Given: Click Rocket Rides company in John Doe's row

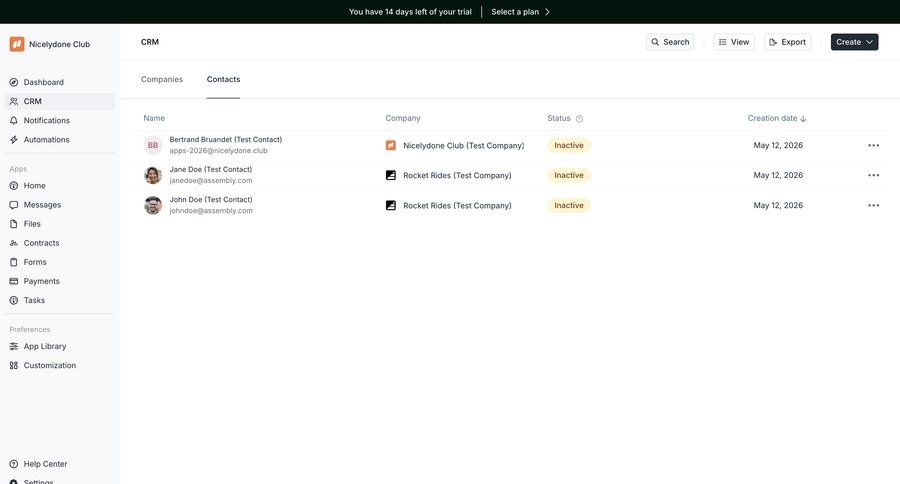Looking at the screenshot, I should pos(457,206).
